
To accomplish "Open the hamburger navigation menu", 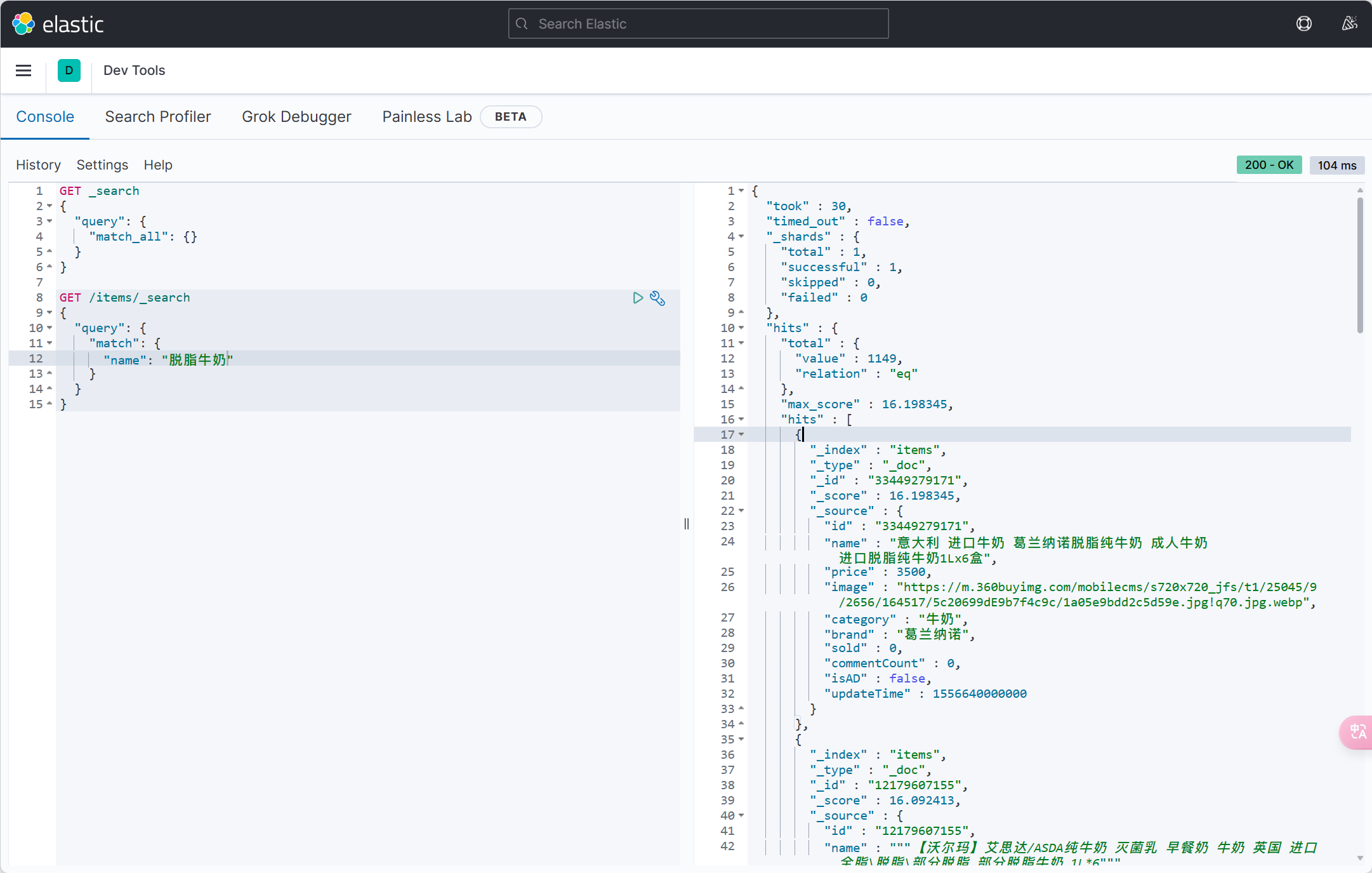I will pyautogui.click(x=23, y=70).
